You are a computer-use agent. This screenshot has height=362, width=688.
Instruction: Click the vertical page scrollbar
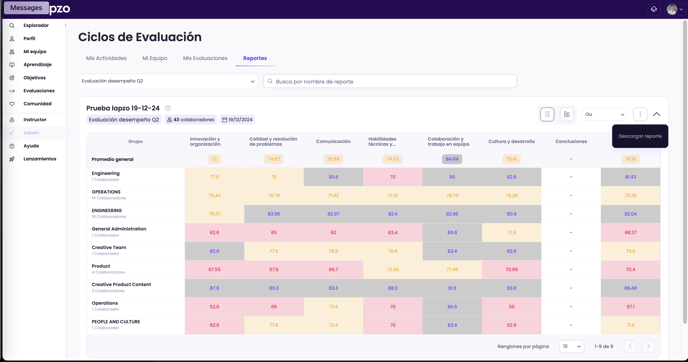click(685, 171)
